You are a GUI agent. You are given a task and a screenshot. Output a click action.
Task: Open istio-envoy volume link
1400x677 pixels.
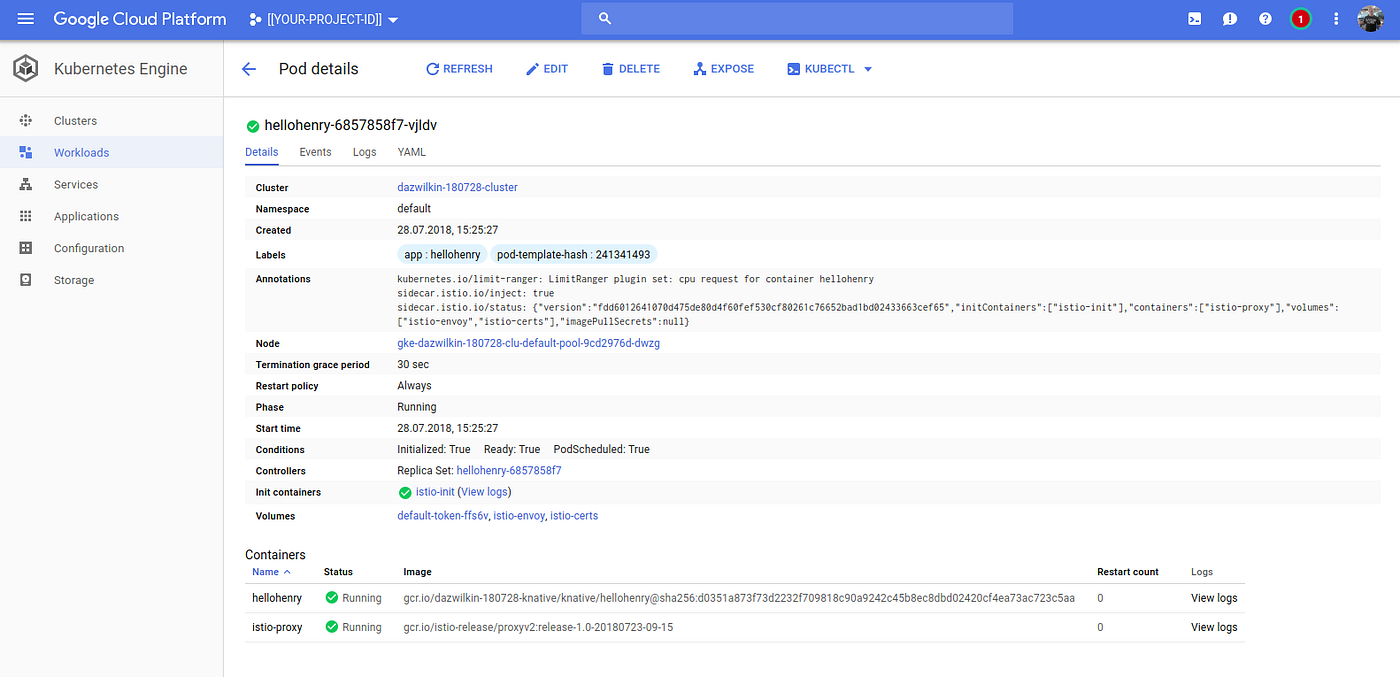(518, 516)
